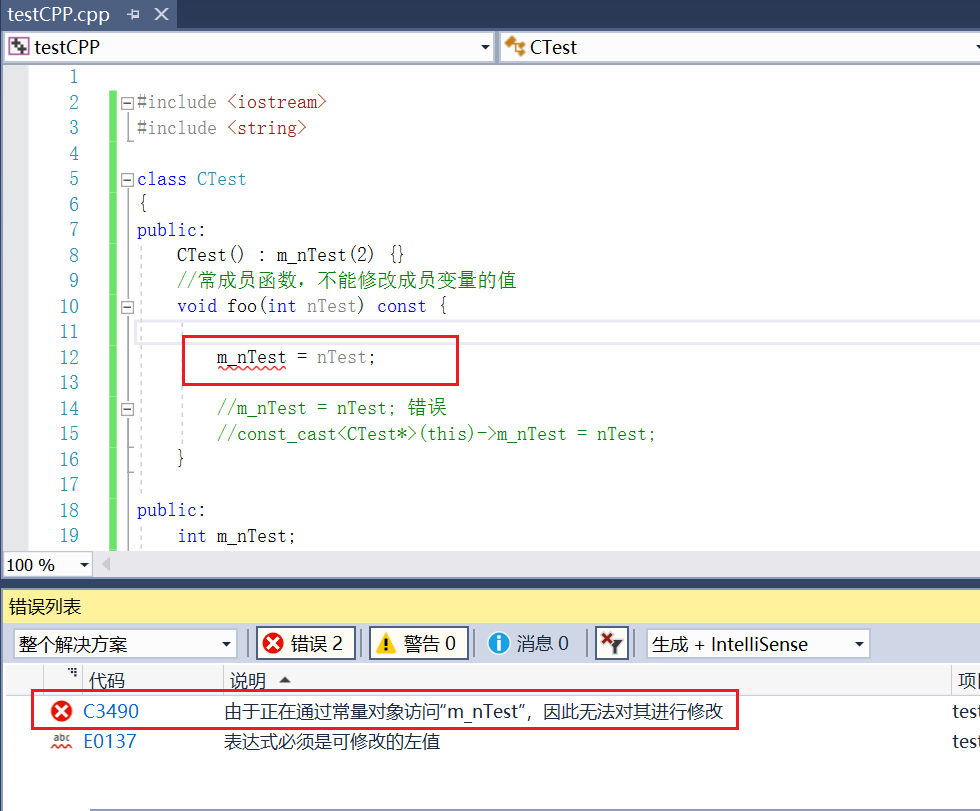Click the CTest class icon in navigation bar
The image size is (980, 811).
[x=515, y=46]
